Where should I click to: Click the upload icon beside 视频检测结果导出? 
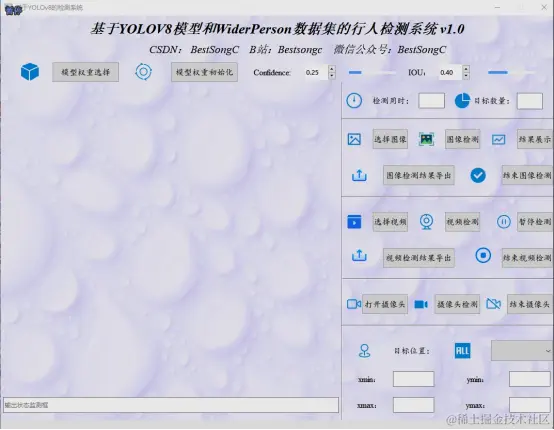click(359, 255)
